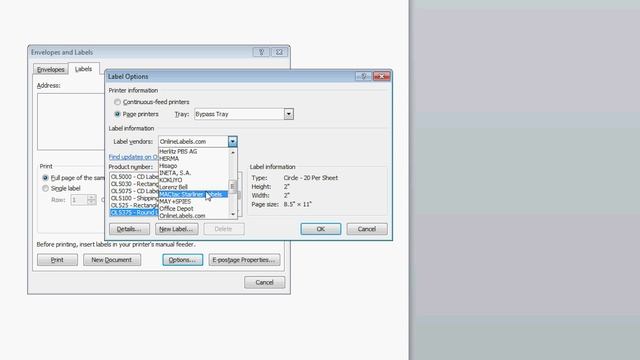
Task: Collapse the Label vendors dropdown arrow
Action: coord(232,142)
